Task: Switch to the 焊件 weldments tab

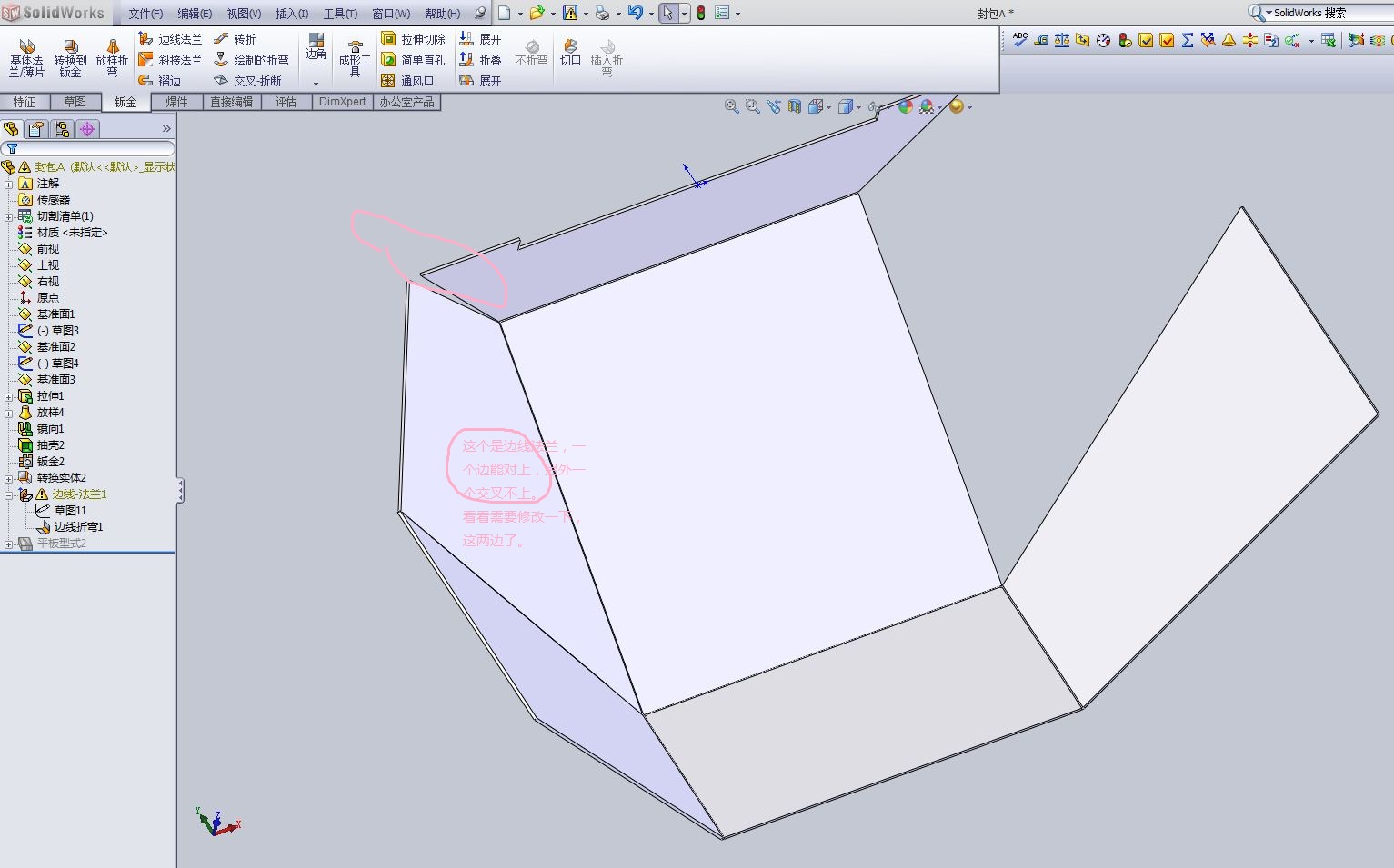Action: click(x=176, y=102)
